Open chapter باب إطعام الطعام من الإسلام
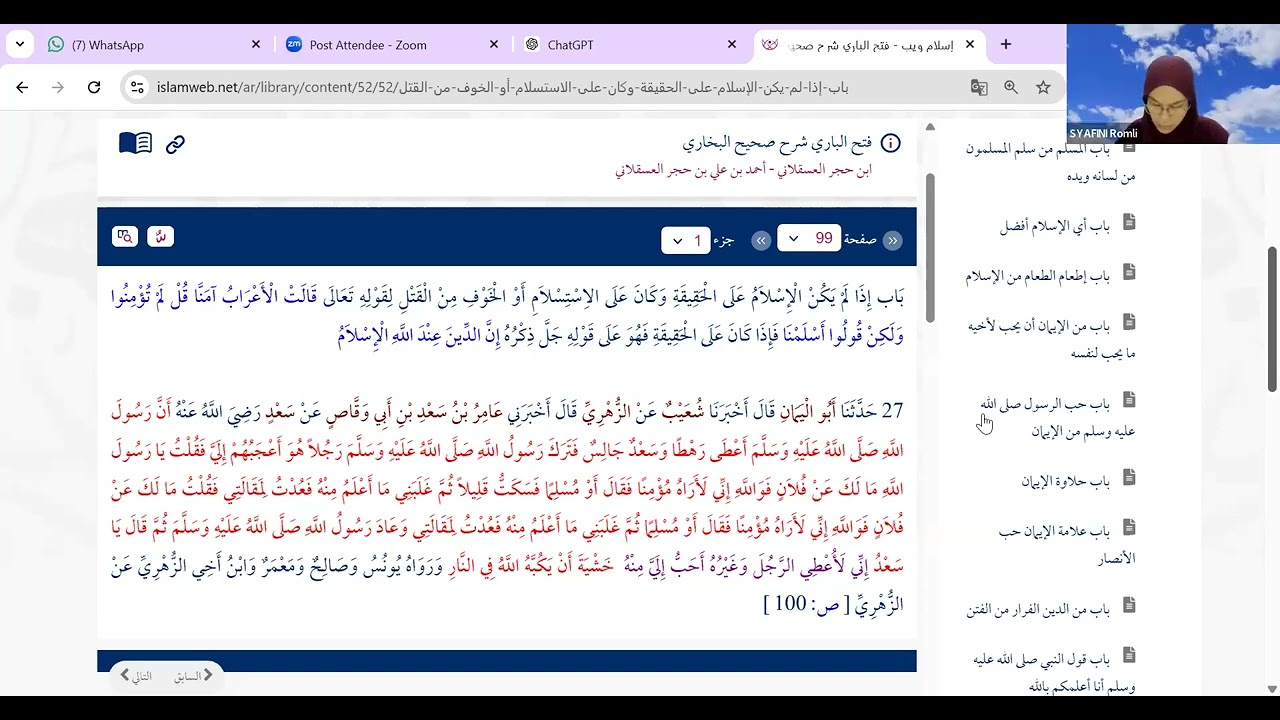Image resolution: width=1280 pixels, height=720 pixels. coord(1038,276)
